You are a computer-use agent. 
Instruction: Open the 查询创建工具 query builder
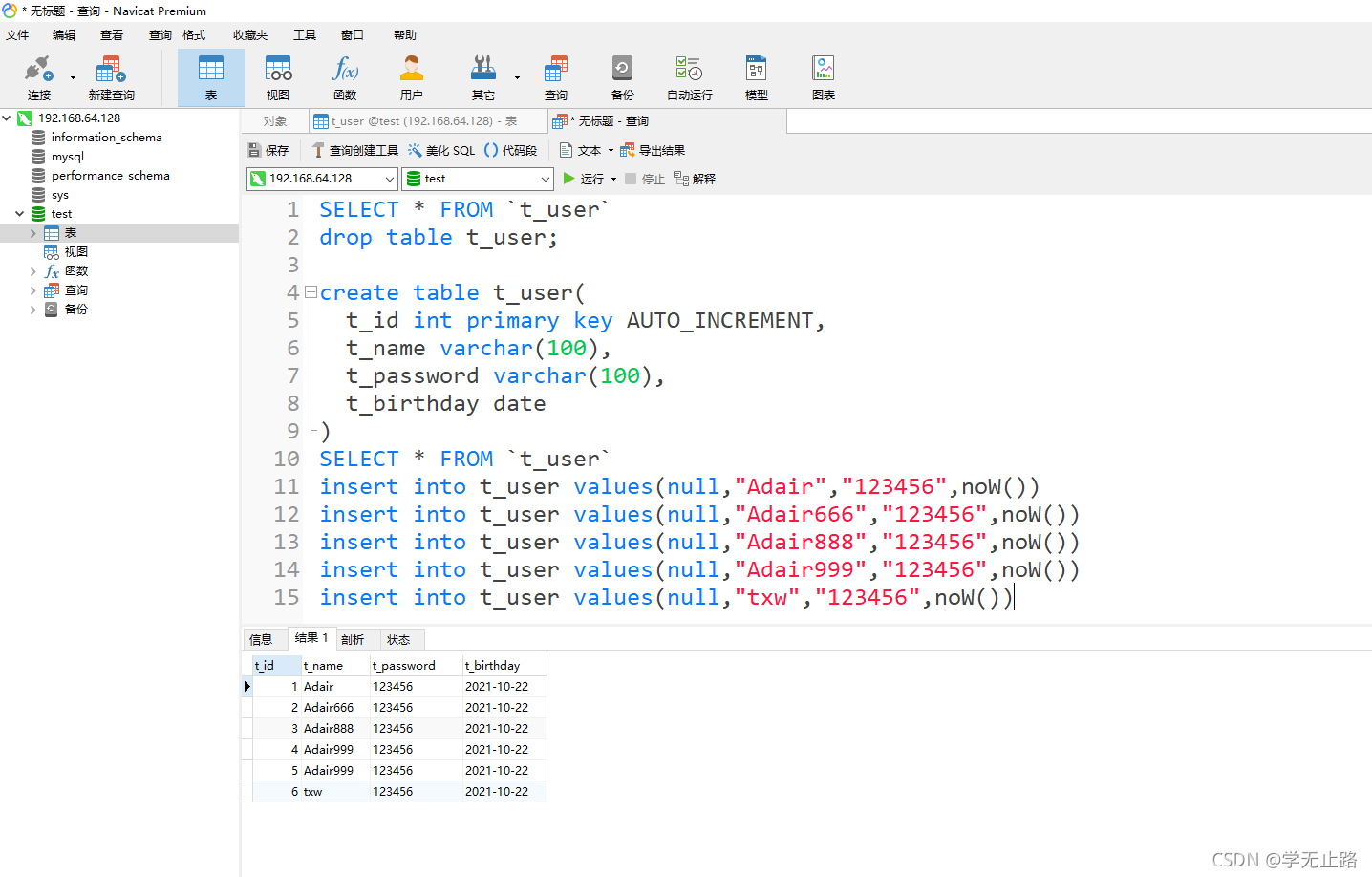355,150
